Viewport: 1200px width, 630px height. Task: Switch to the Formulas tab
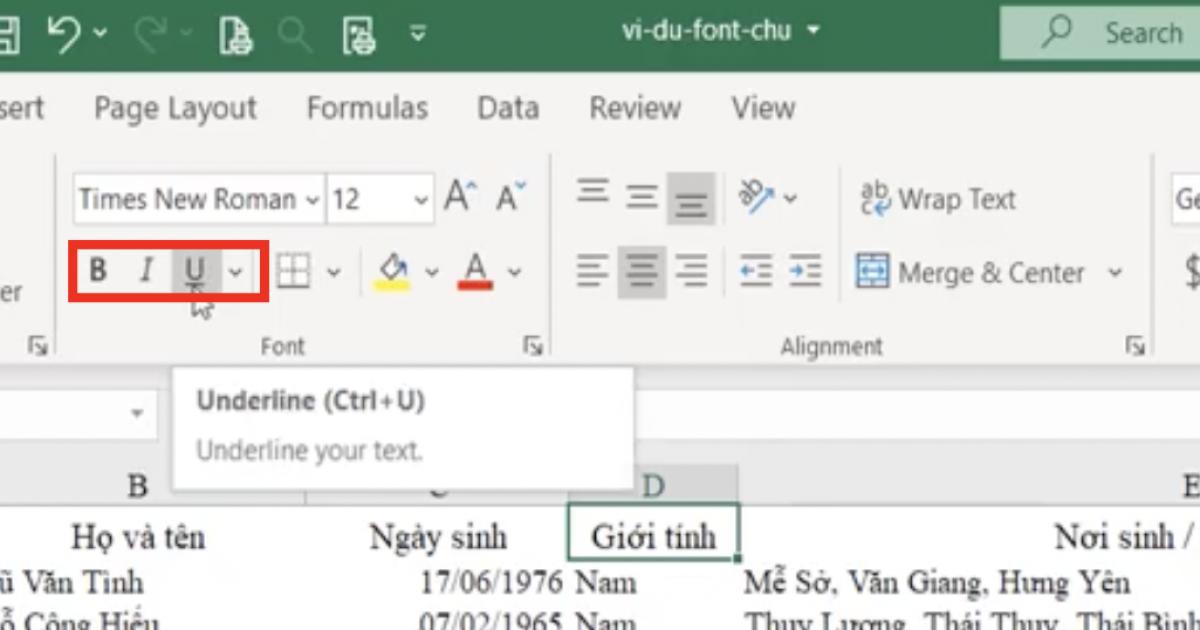[367, 108]
